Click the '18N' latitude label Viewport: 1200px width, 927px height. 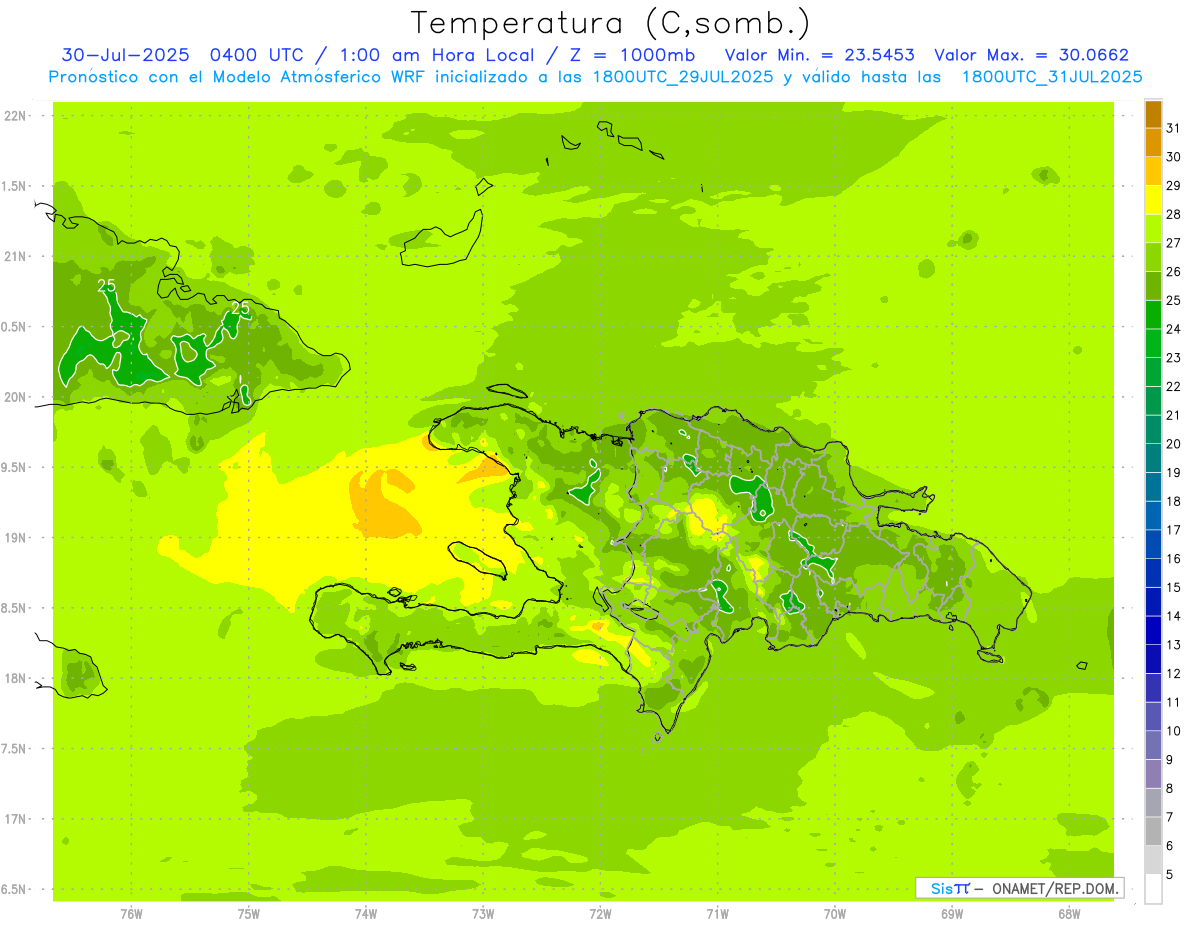point(14,679)
